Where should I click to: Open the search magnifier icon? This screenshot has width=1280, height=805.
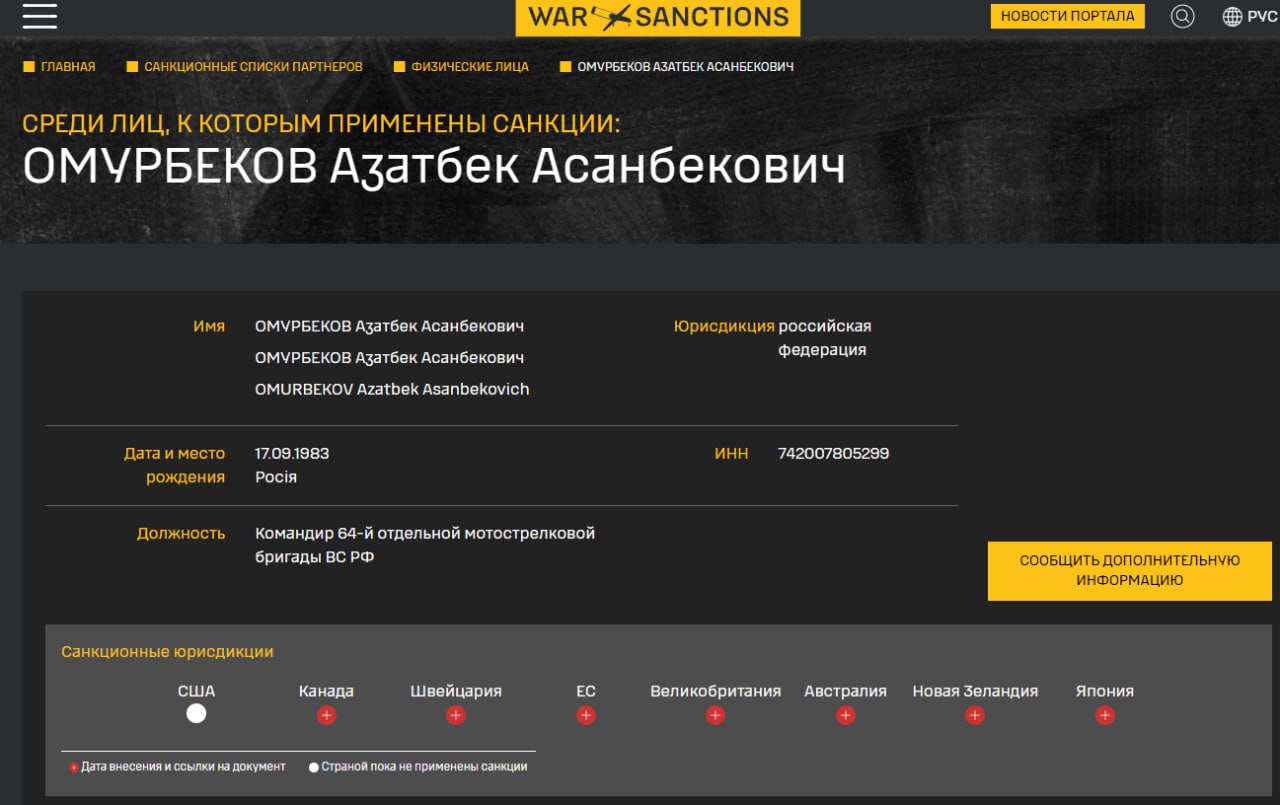(x=1182, y=16)
